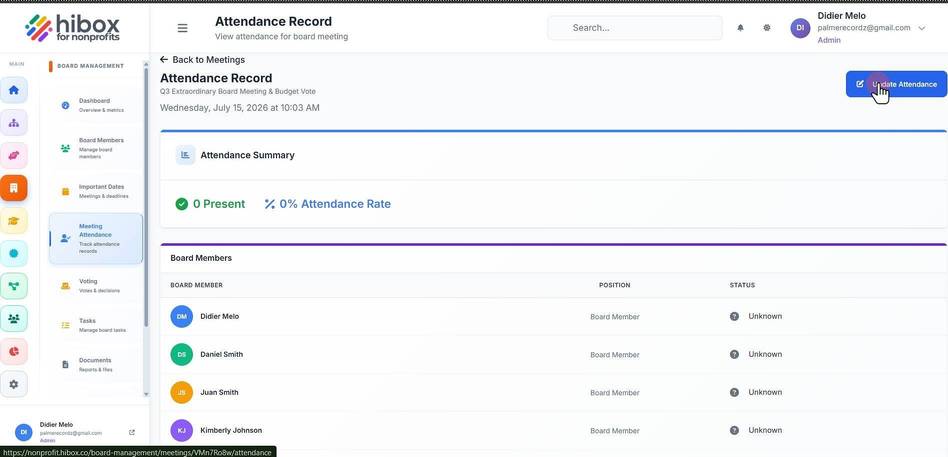Screen dimensions: 948x457
Task: Click the Kimberly Johnson name in table
Action: [x=231, y=430]
